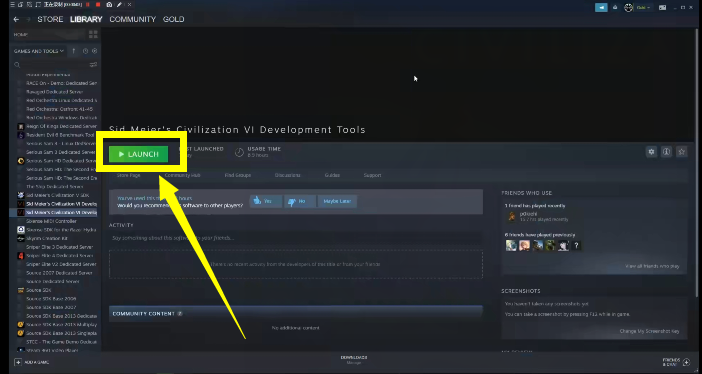Open the GOLD profile tab
The image size is (702, 374).
point(173,19)
